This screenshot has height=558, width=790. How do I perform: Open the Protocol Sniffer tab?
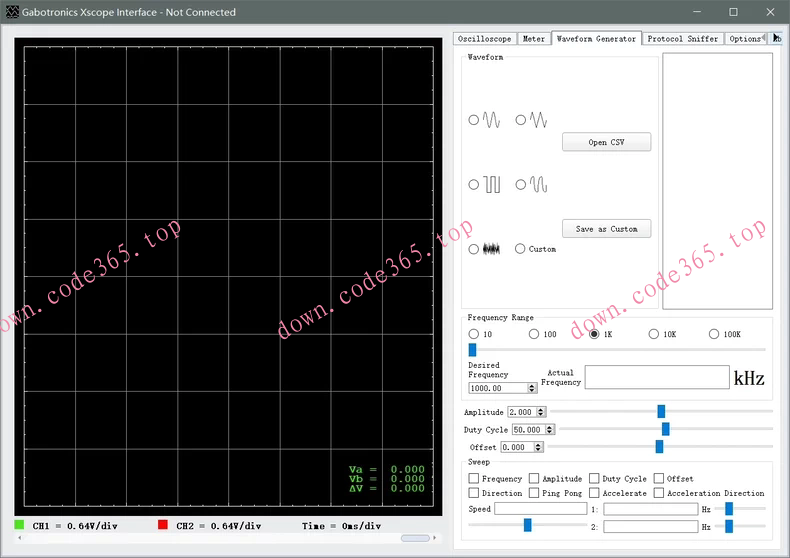point(682,39)
